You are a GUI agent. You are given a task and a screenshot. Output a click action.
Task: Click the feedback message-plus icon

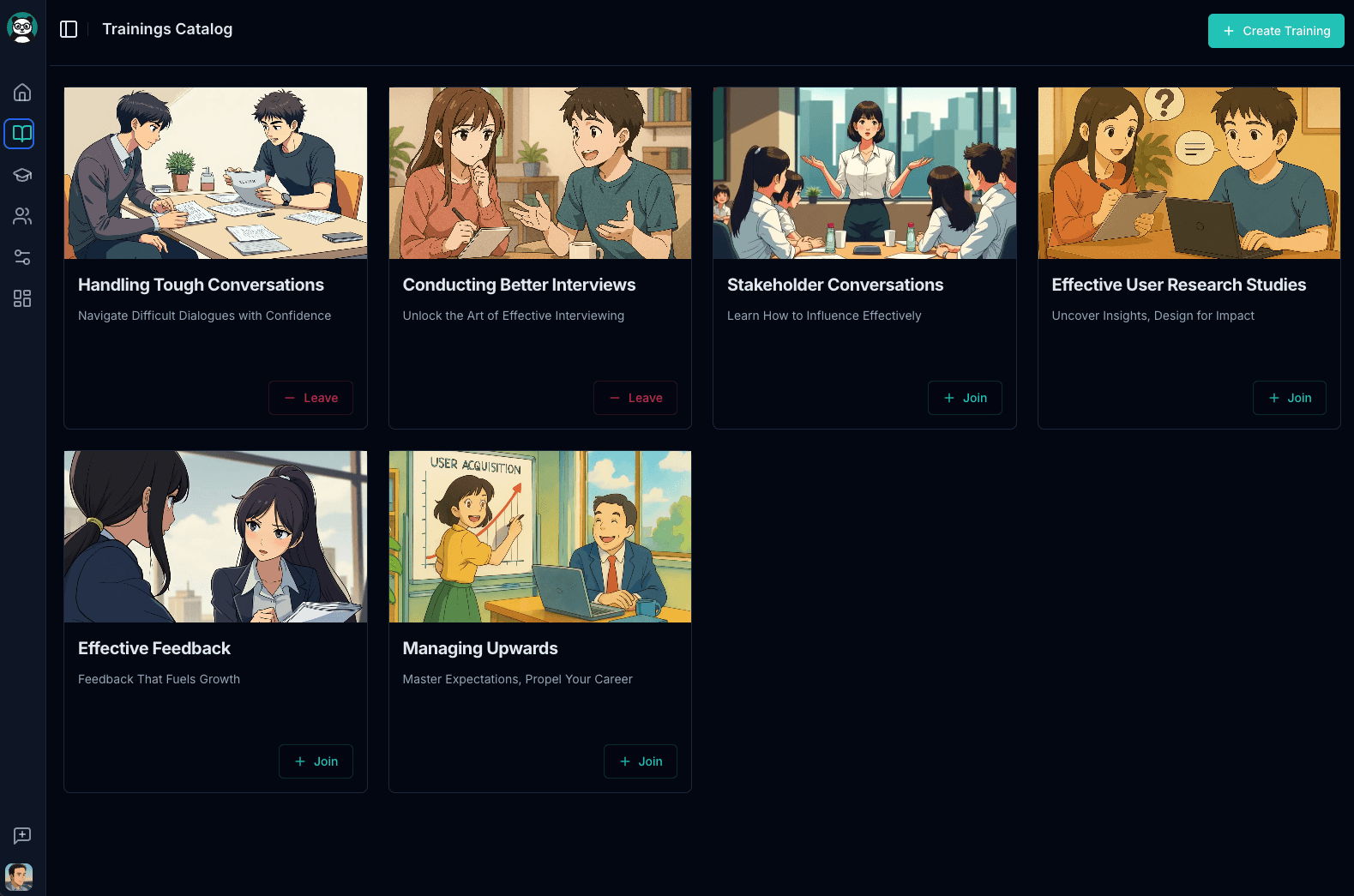pyautogui.click(x=22, y=835)
